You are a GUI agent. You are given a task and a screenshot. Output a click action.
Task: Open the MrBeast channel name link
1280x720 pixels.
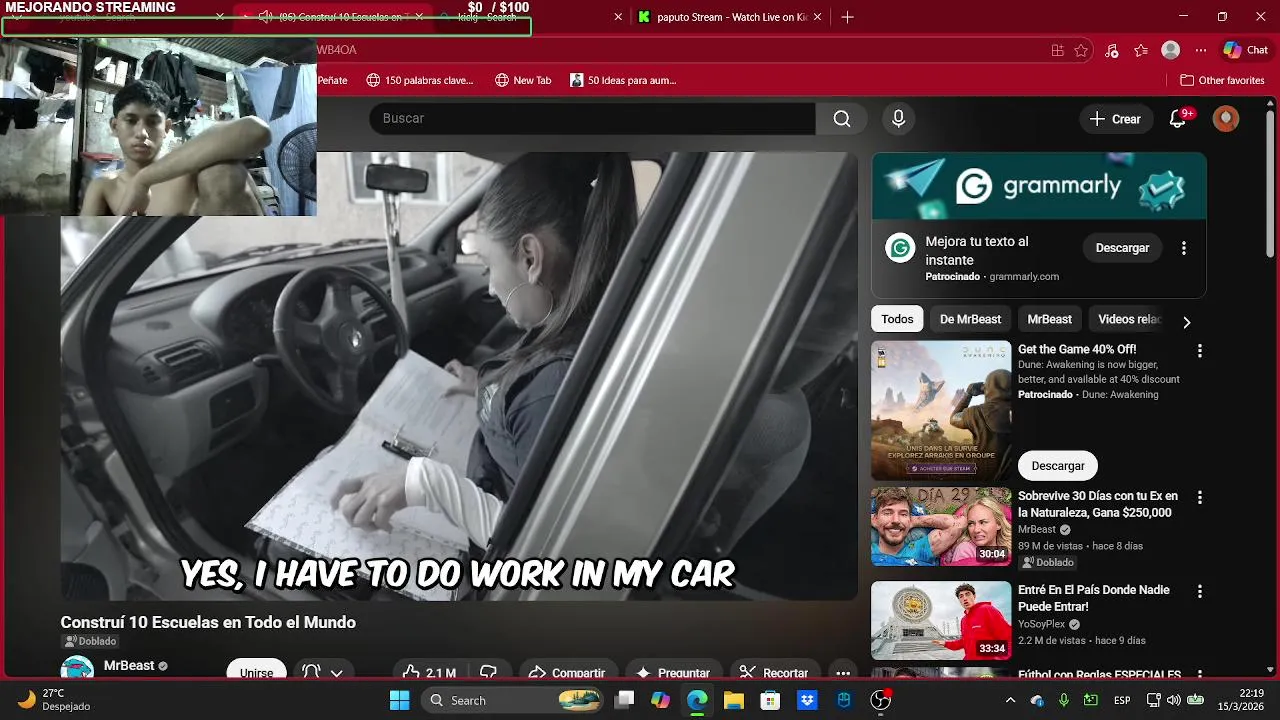129,666
